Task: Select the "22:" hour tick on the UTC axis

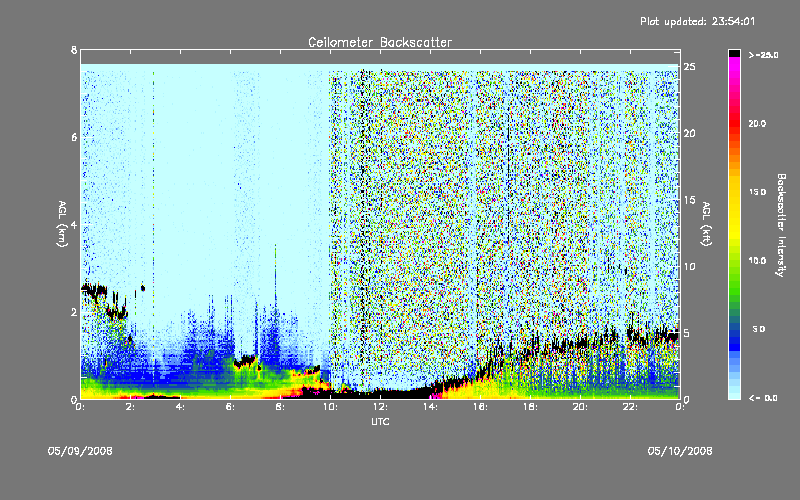Action: (631, 407)
